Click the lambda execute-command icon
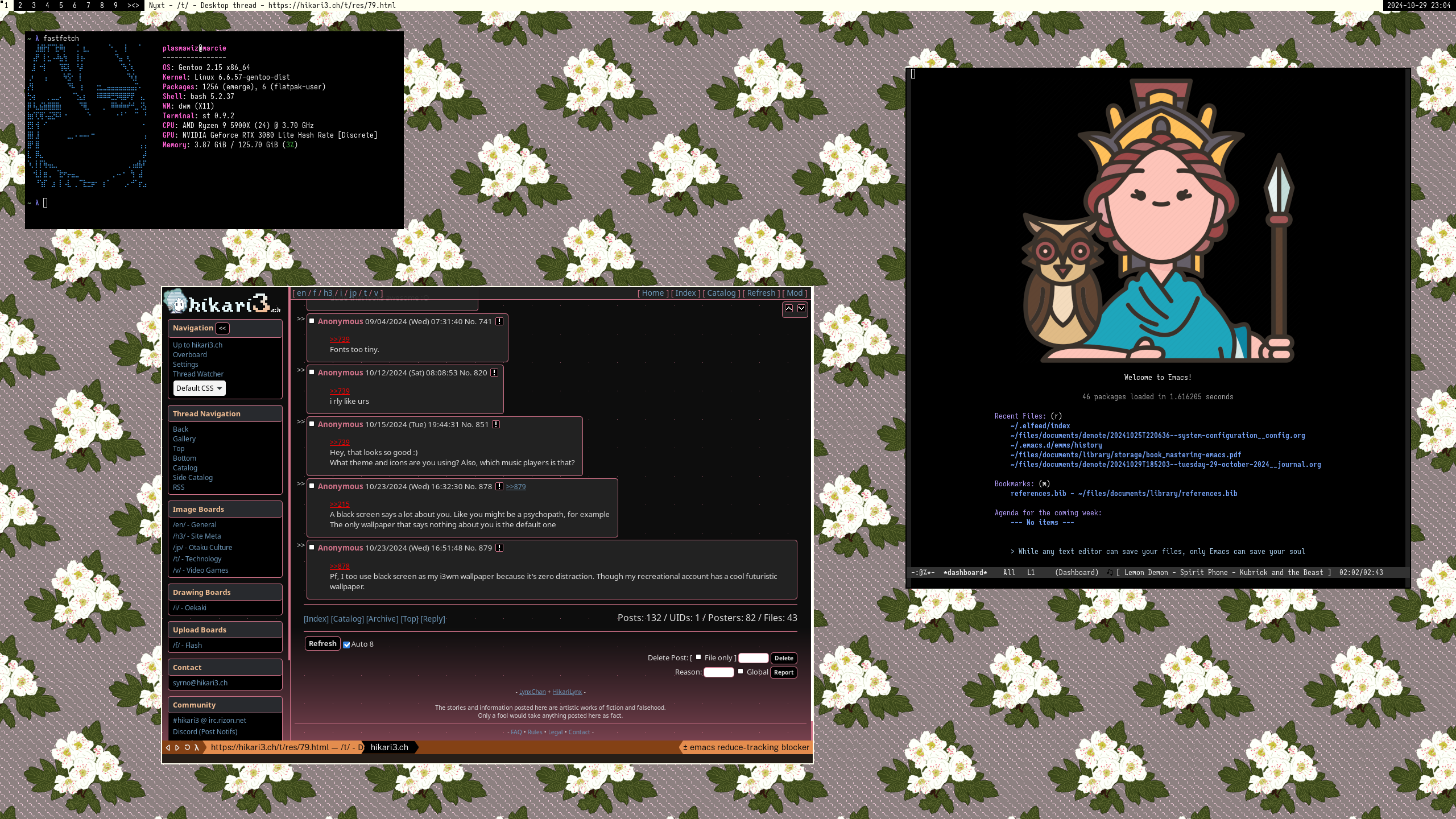The width and height of the screenshot is (1456, 819). point(197,747)
